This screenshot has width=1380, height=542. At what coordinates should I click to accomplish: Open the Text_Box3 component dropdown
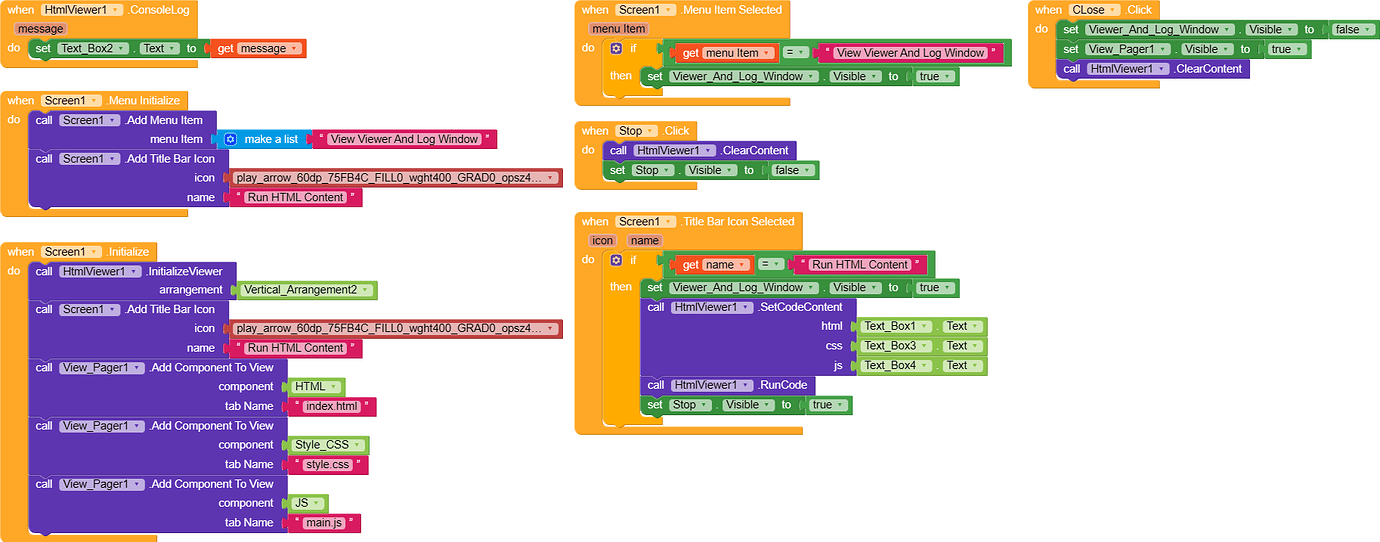pos(897,346)
